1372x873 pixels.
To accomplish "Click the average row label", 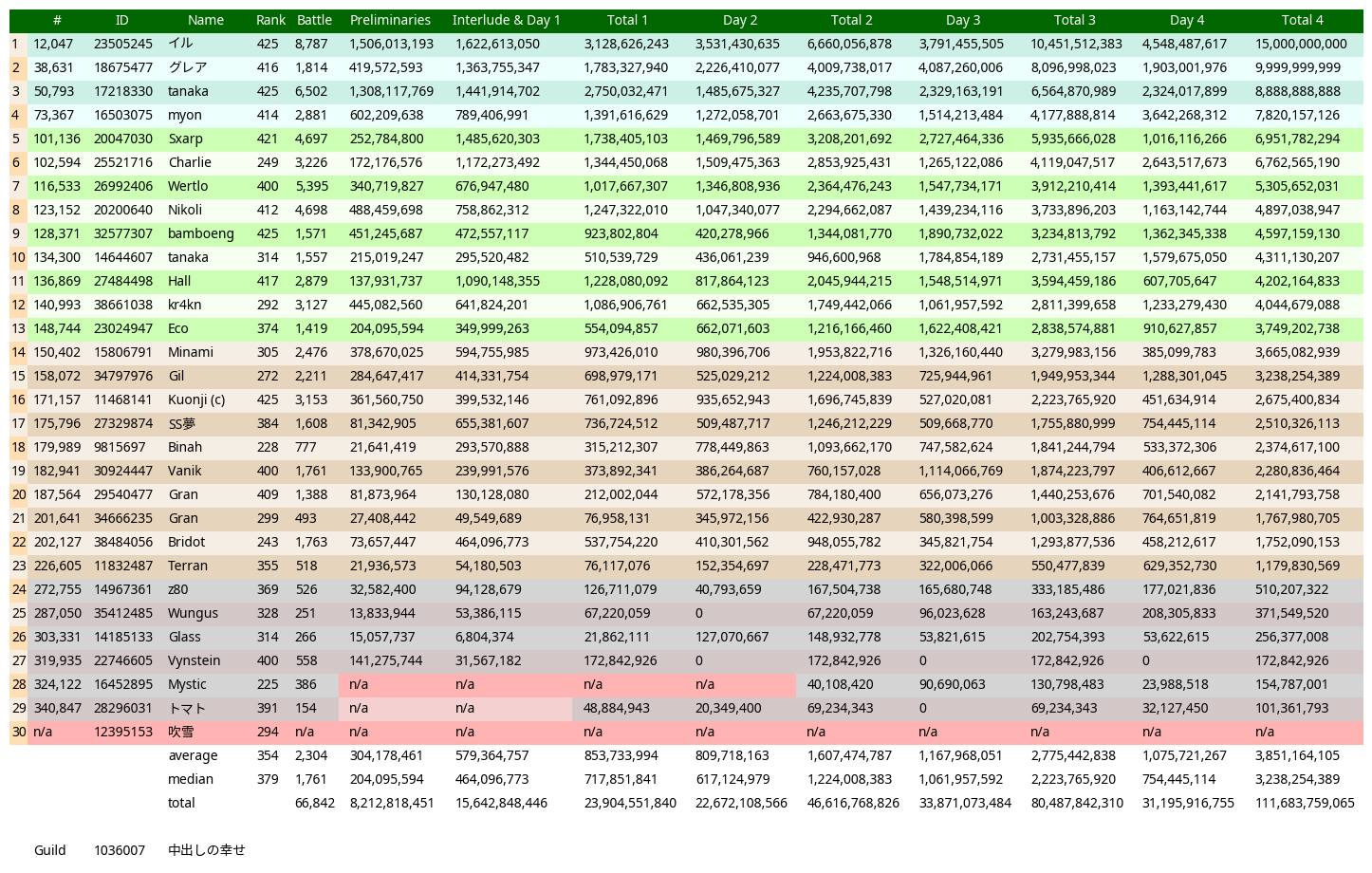I will (193, 755).
